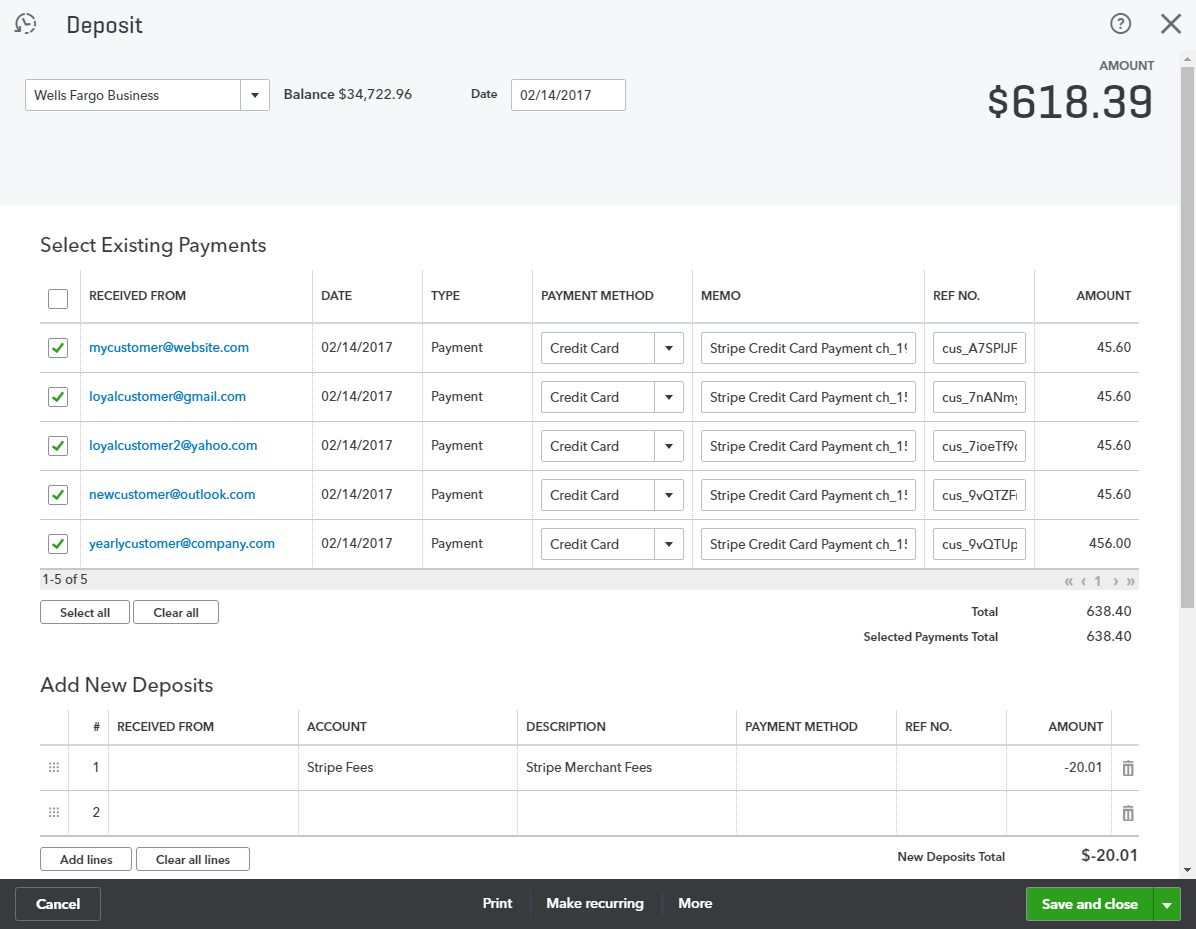Image resolution: width=1196 pixels, height=929 pixels.
Task: Click trash icon on empty line 2
Action: pos(1128,813)
